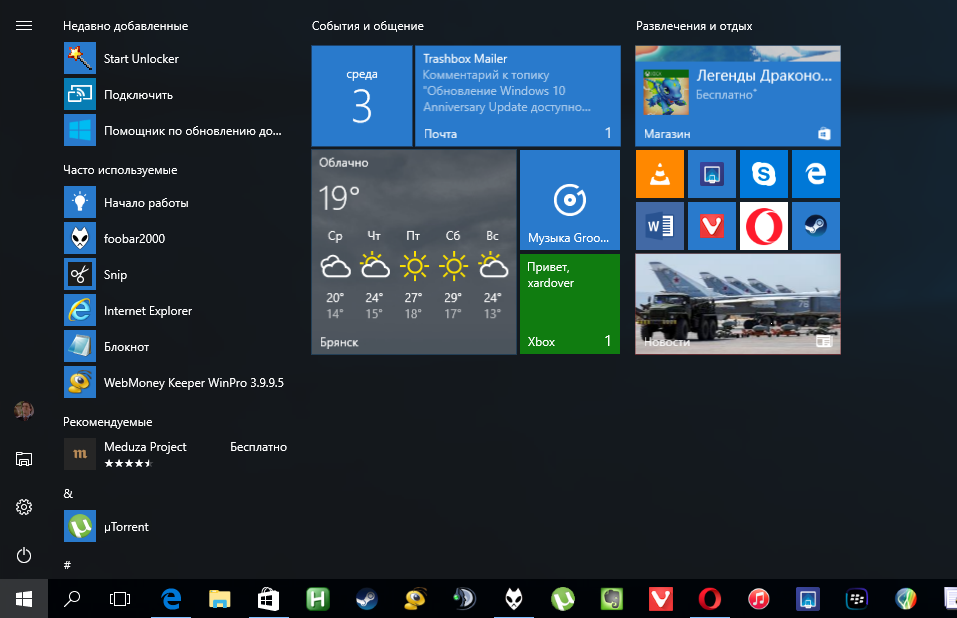Open BlackBerry app on the taskbar
The image size is (957, 618).
click(857, 599)
